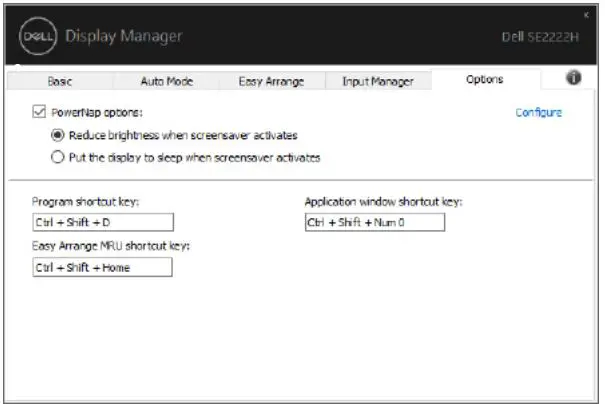The width and height of the screenshot is (605, 404).
Task: Focus the Easy Arrange MRU shortcut key field
Action: [102, 267]
